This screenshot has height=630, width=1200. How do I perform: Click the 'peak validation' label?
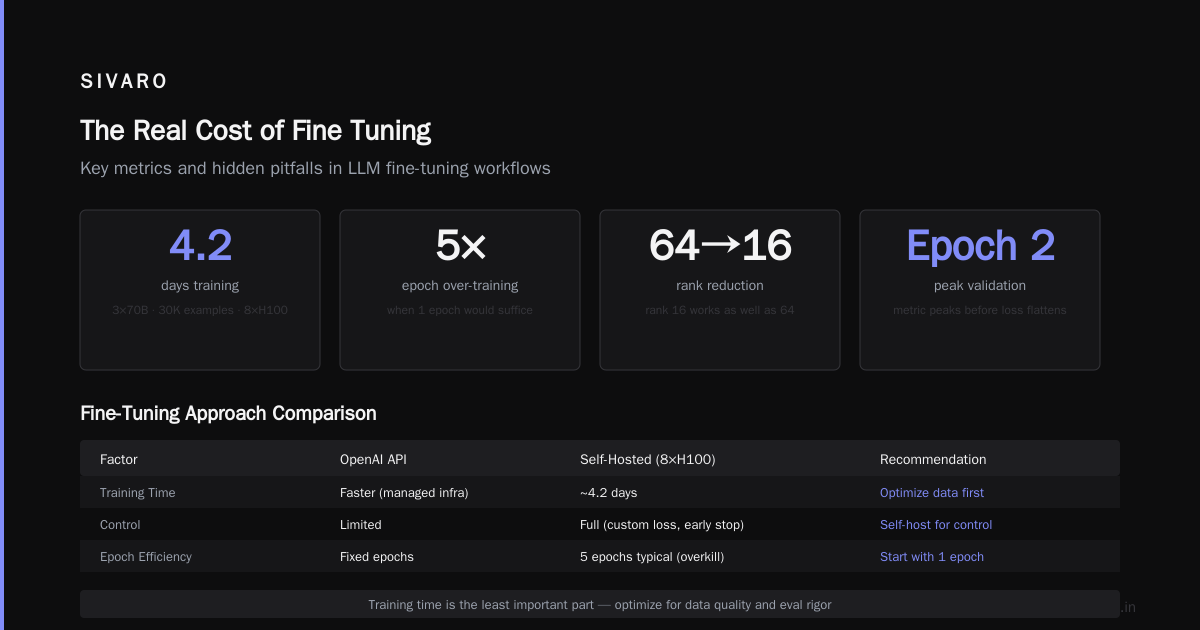tap(980, 286)
